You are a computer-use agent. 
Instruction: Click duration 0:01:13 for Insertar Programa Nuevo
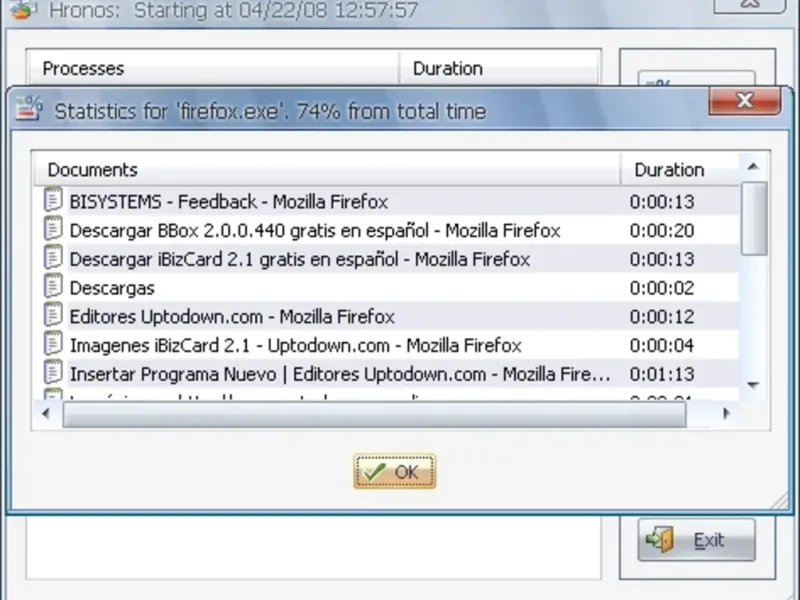coord(662,374)
